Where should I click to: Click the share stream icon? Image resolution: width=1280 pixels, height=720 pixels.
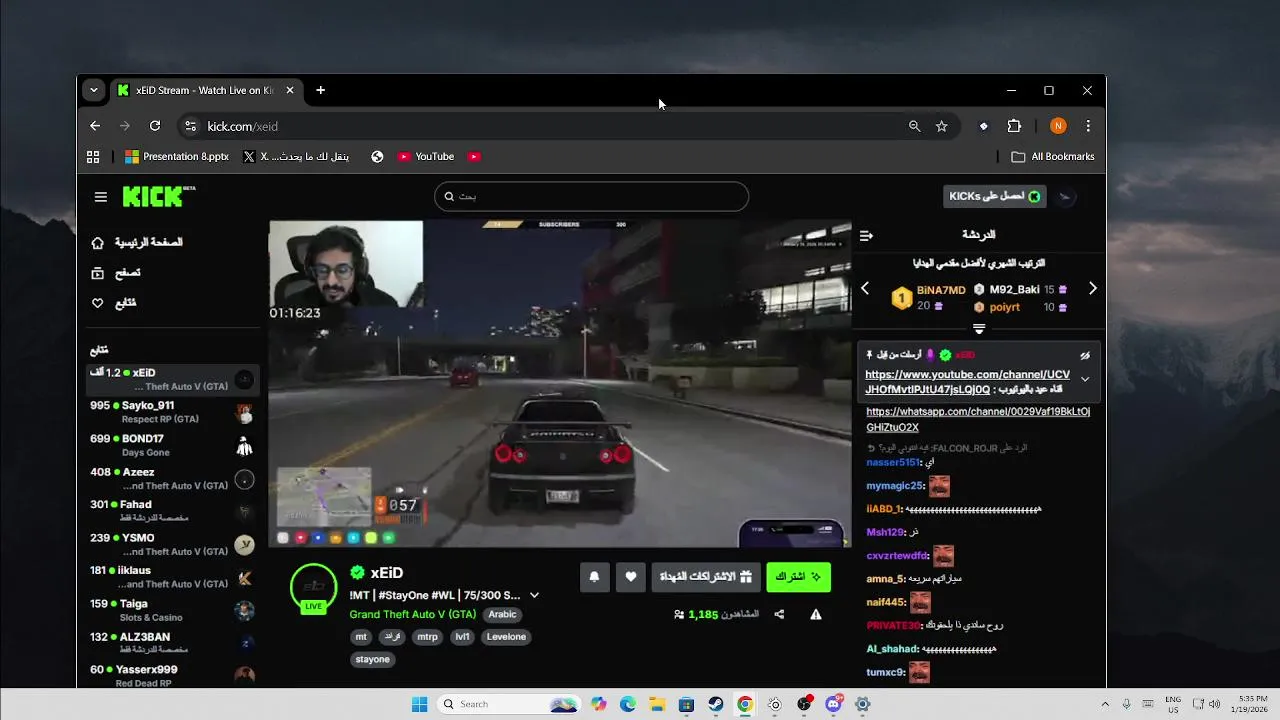pos(779,614)
